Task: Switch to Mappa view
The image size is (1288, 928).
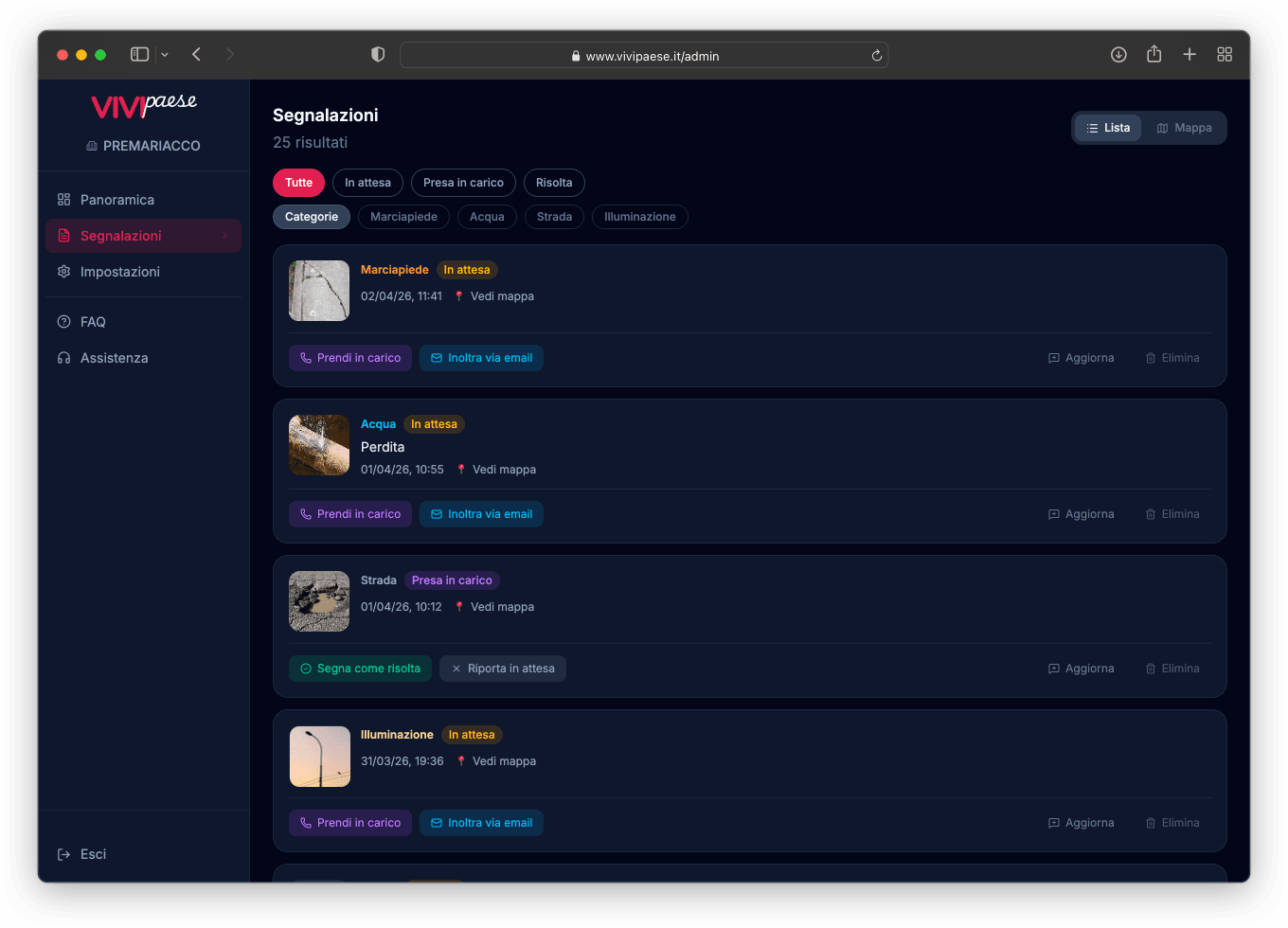Action: 1184,127
